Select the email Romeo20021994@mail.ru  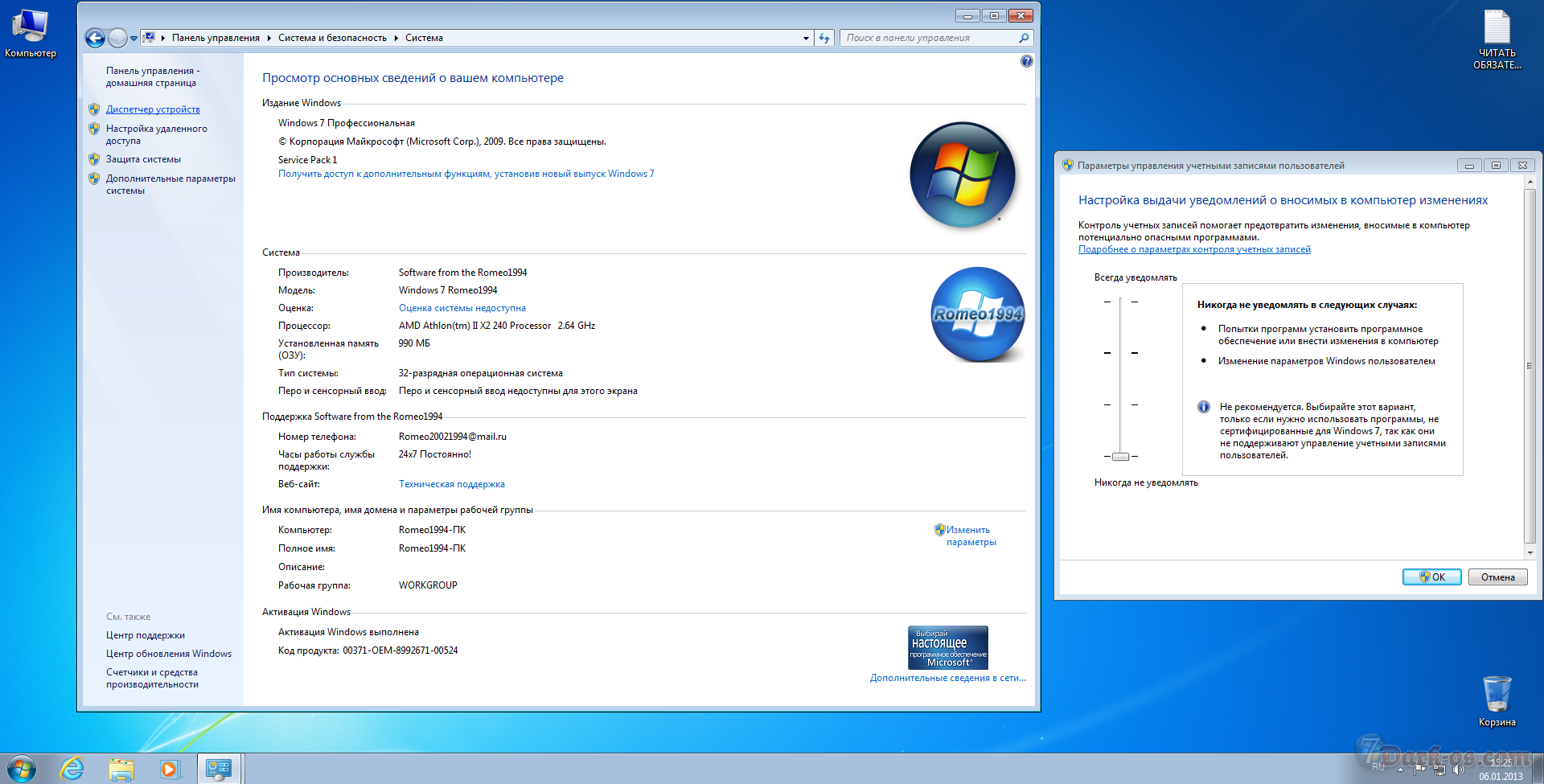453,437
